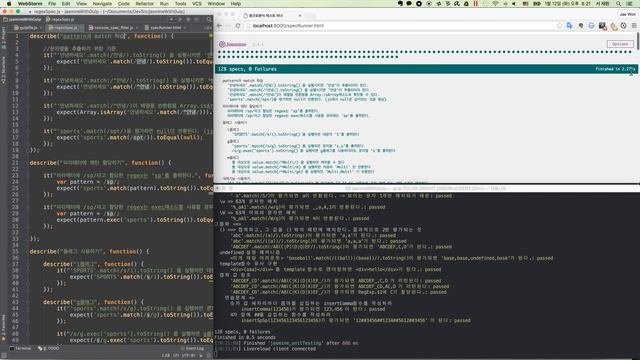Image resolution: width=640 pixels, height=360 pixels.
Task: Click the red pause menu bar icon
Action: click(x=476, y=4)
